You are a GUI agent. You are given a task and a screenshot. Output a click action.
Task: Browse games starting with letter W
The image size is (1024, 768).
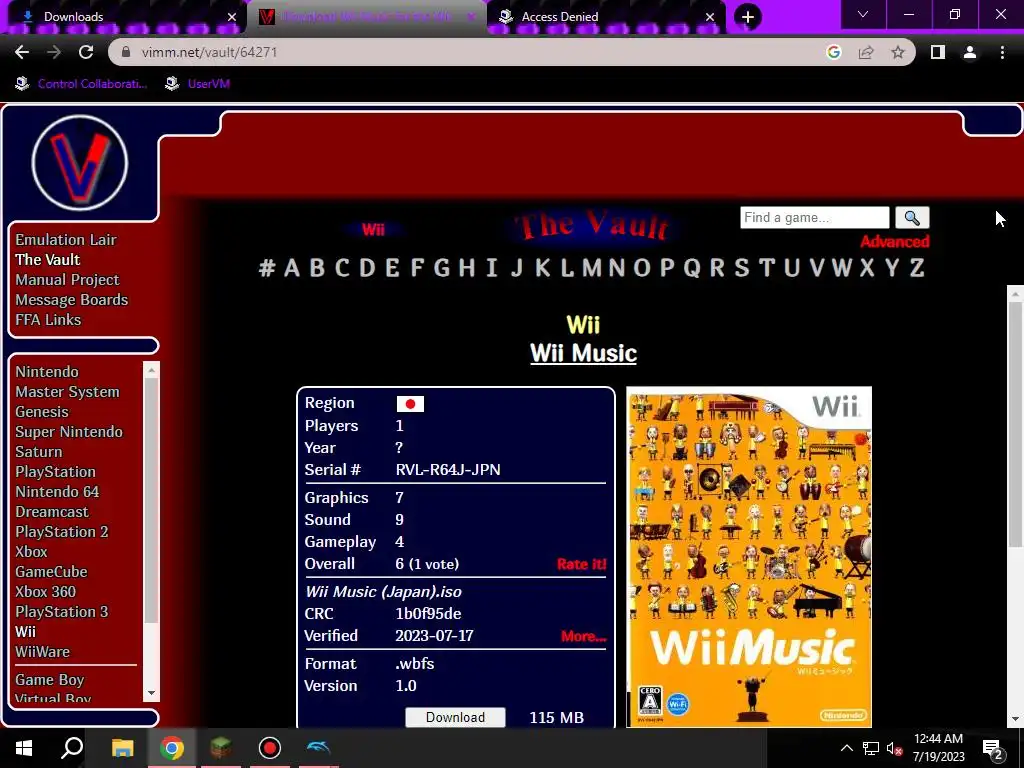[842, 268]
